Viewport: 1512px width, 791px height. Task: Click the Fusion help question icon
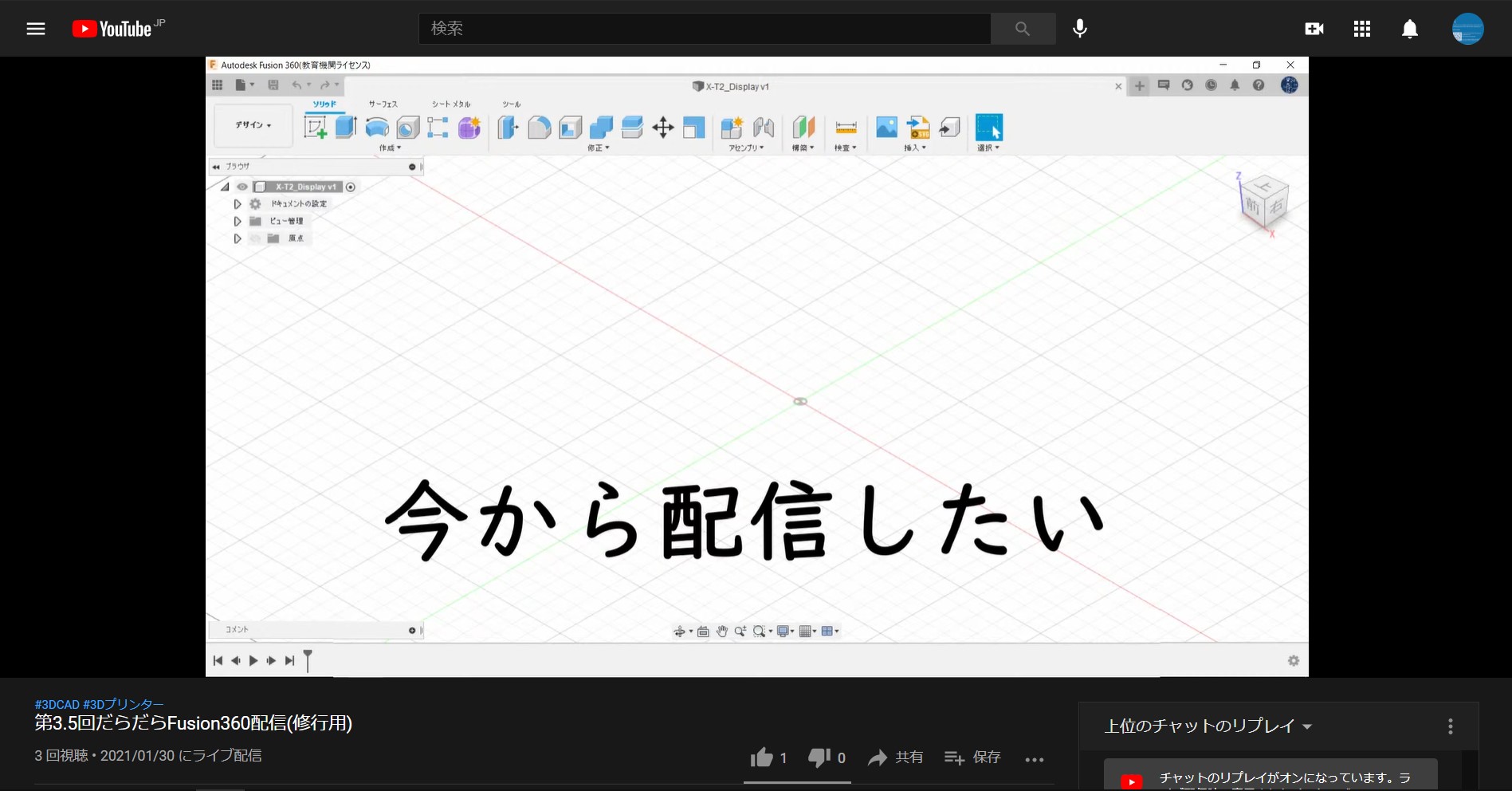pyautogui.click(x=1259, y=85)
